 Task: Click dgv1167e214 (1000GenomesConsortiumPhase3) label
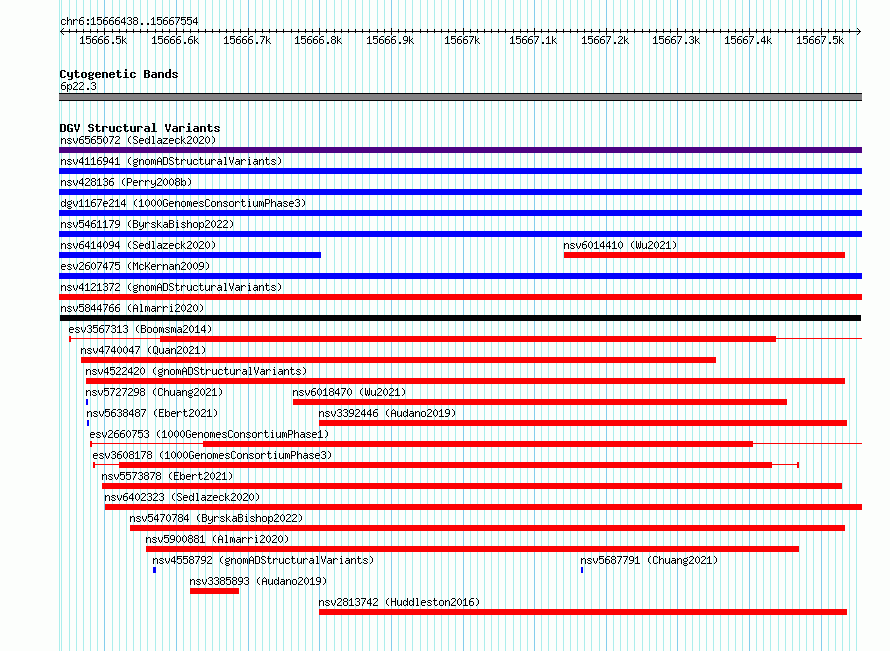(x=183, y=203)
